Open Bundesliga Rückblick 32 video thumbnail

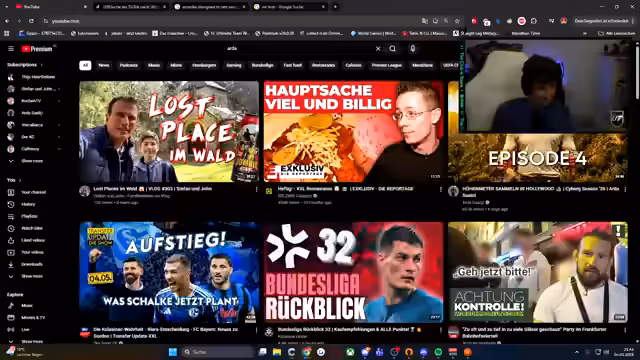353,272
